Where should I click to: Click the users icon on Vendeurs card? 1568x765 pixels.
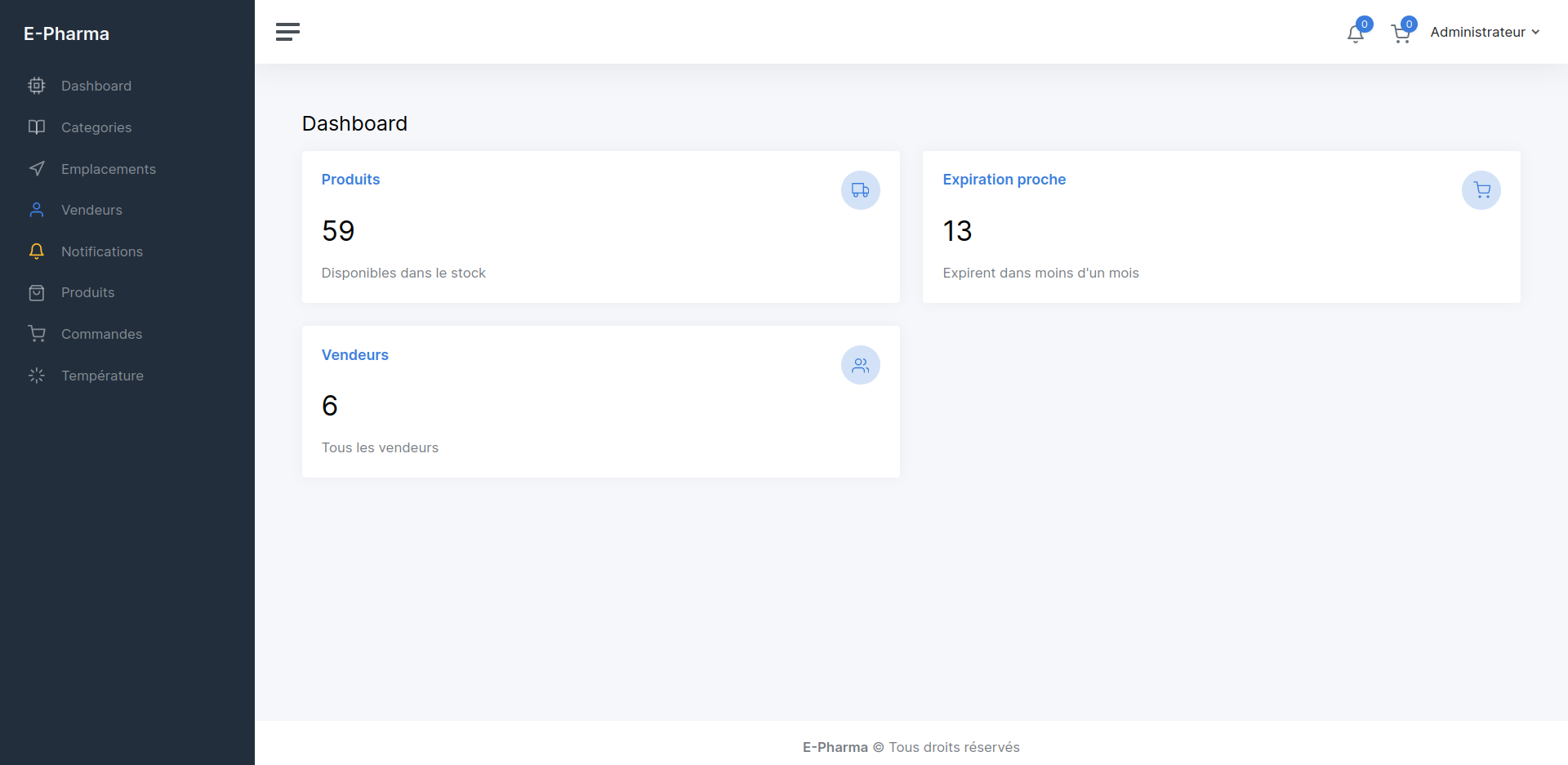(x=860, y=365)
